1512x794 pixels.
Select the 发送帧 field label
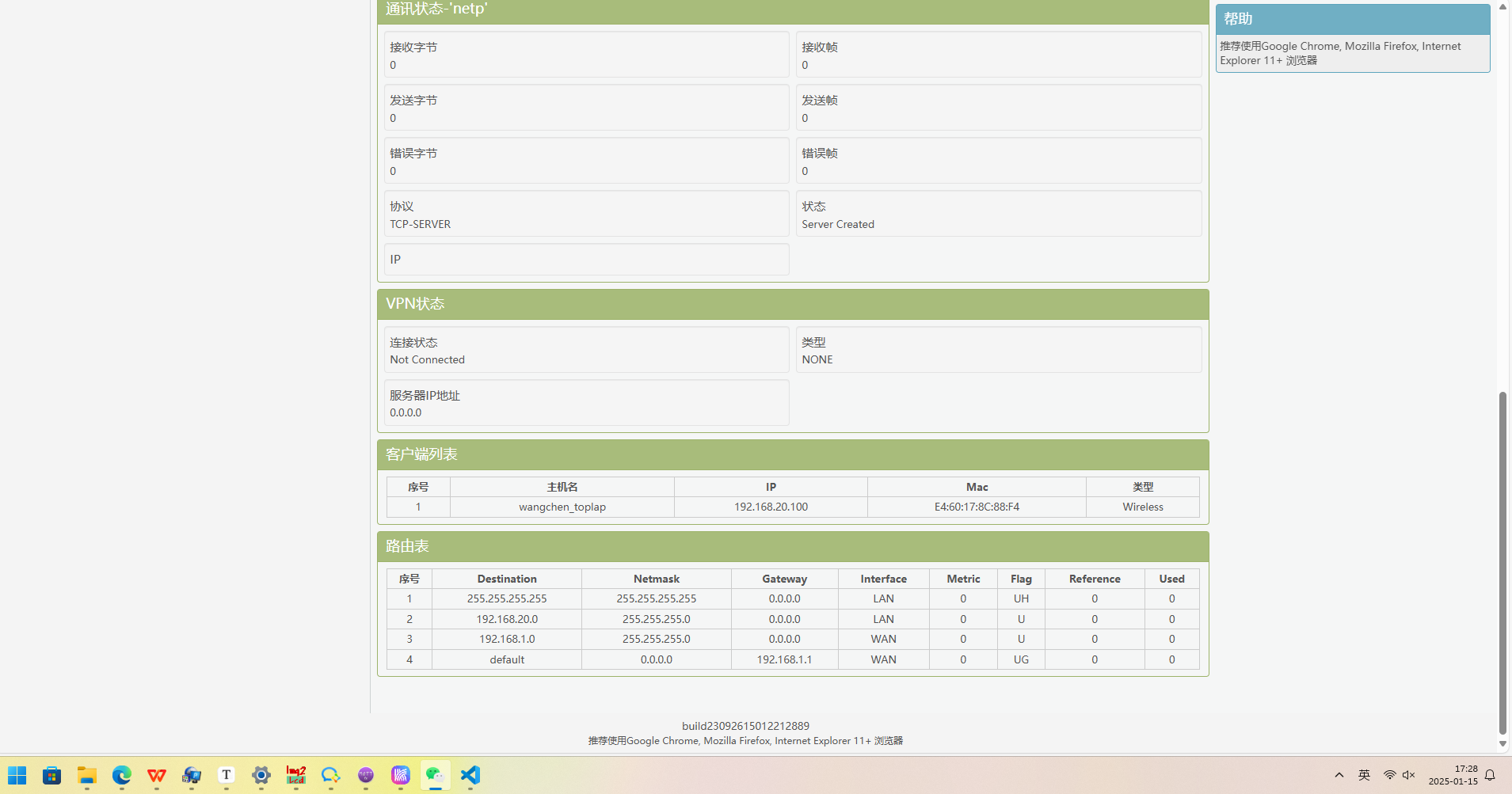[820, 101]
